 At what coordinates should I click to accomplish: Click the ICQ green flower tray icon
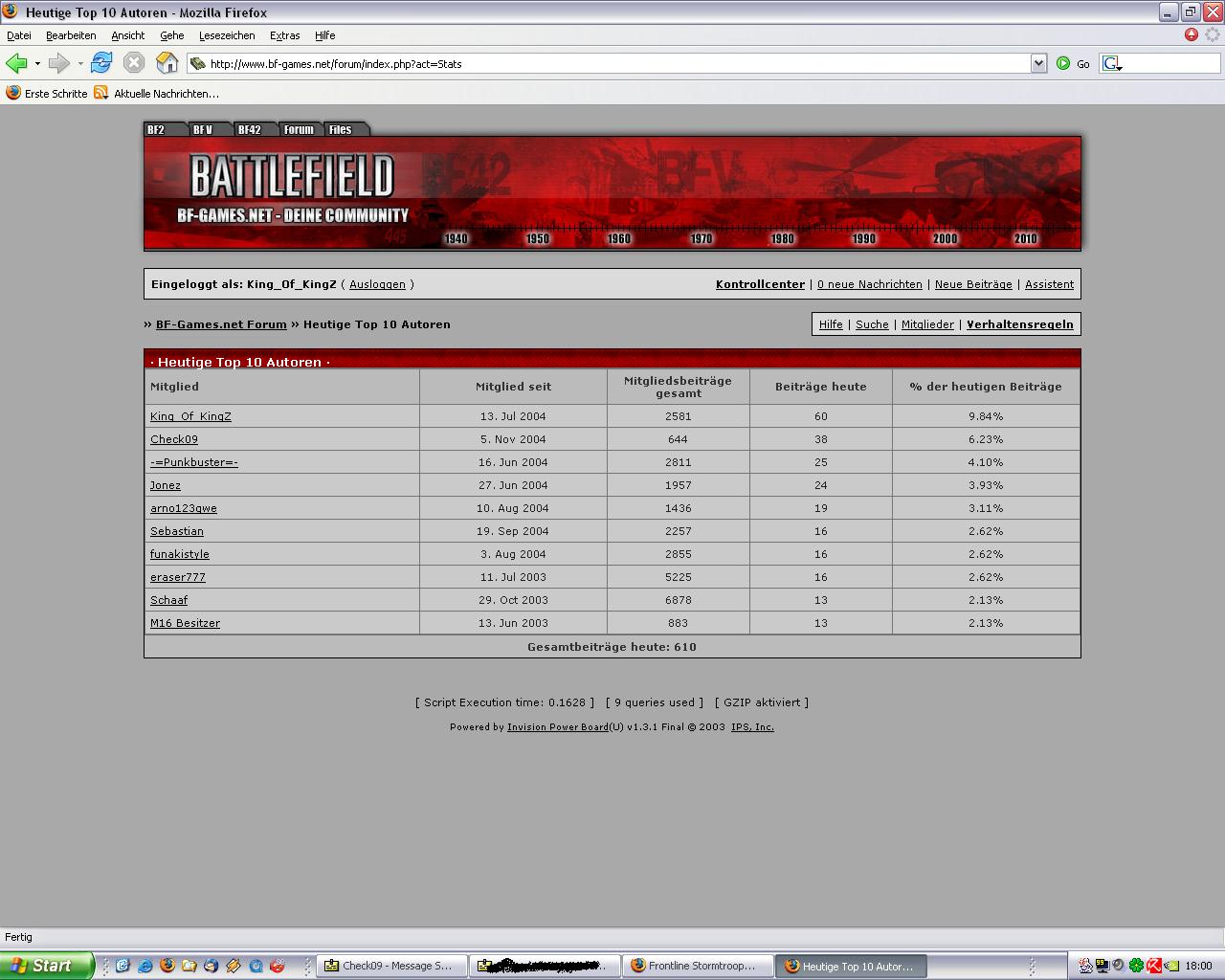point(1136,966)
